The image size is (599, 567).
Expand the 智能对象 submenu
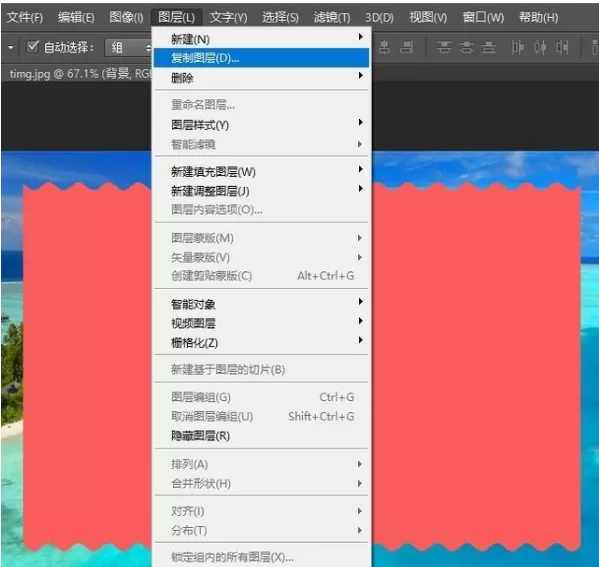261,304
